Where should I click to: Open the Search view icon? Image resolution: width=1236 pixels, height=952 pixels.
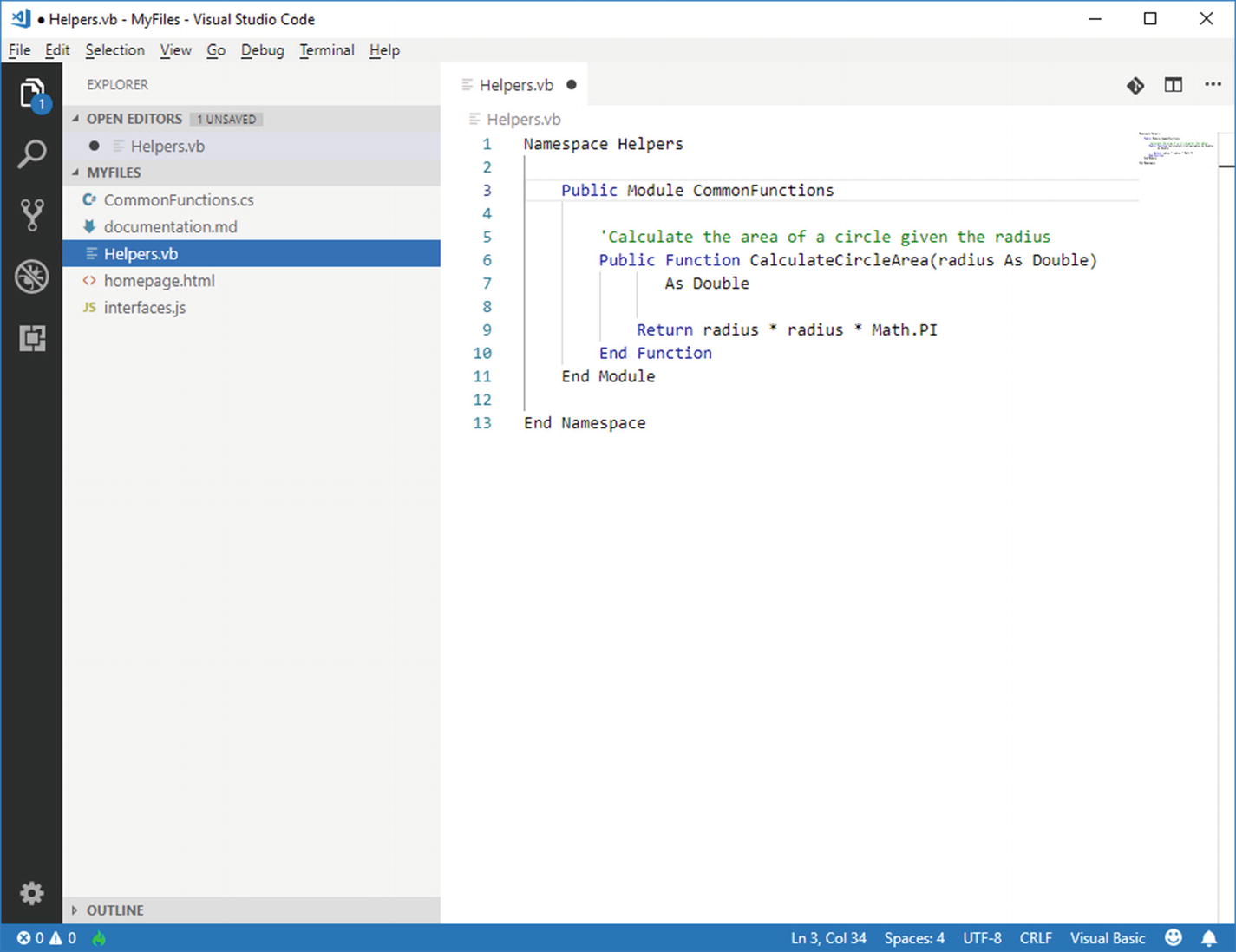pyautogui.click(x=32, y=154)
